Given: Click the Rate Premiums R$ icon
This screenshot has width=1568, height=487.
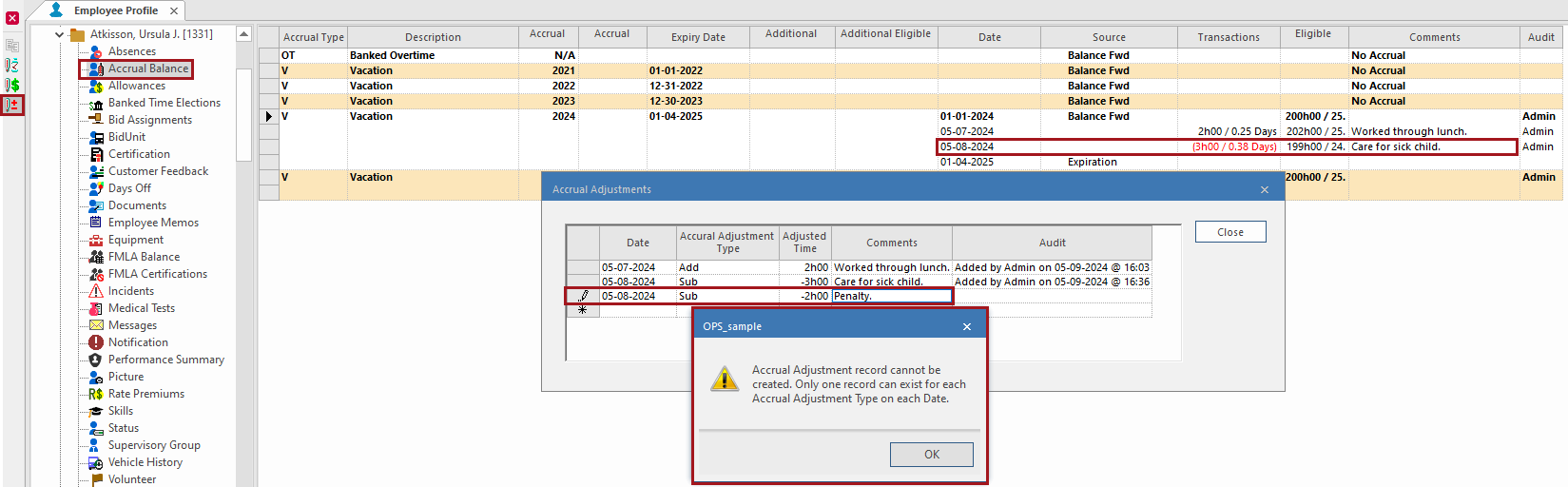Looking at the screenshot, I should (96, 394).
